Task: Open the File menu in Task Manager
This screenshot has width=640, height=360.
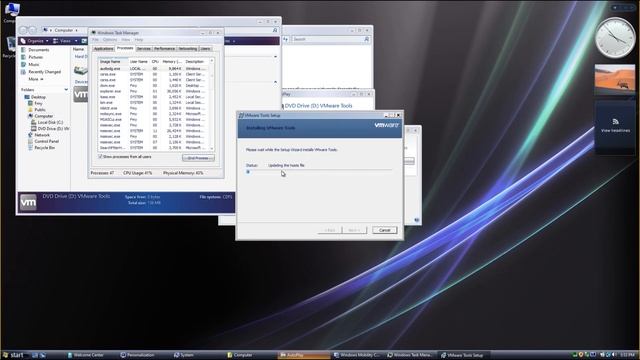Action: point(96,40)
